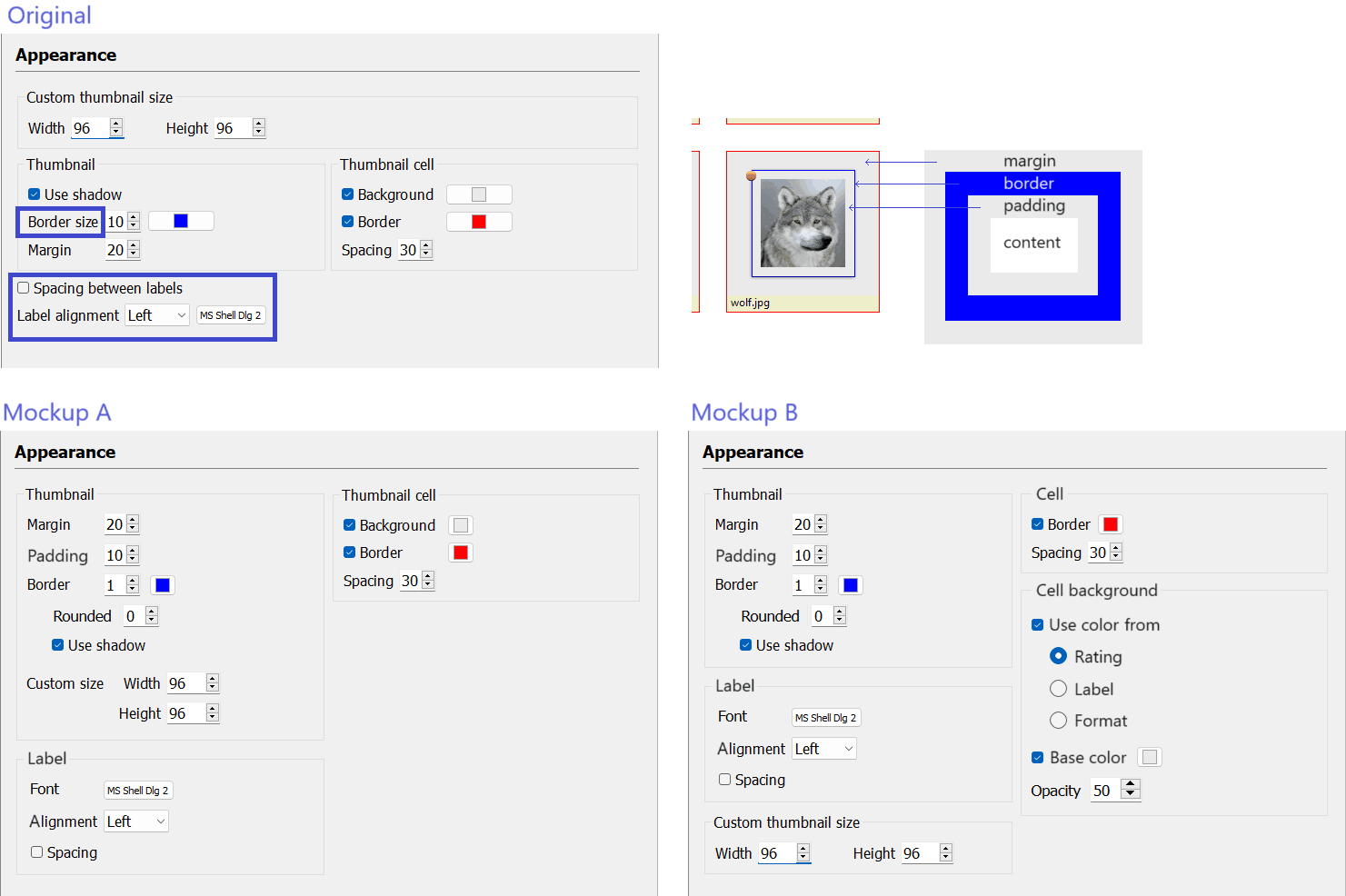Pick red Border swatch in Mockup A
Image resolution: width=1346 pixels, height=896 pixels.
pos(461,553)
